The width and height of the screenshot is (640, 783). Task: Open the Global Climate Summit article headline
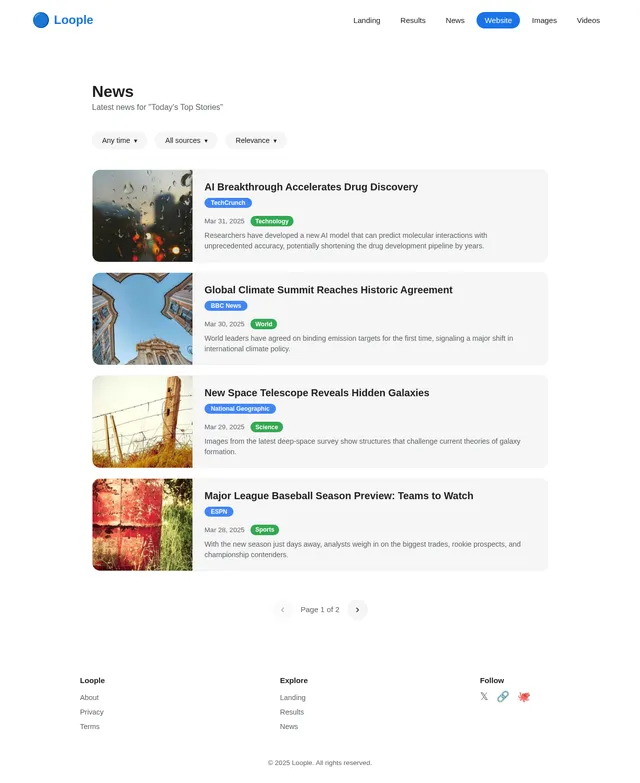point(328,290)
